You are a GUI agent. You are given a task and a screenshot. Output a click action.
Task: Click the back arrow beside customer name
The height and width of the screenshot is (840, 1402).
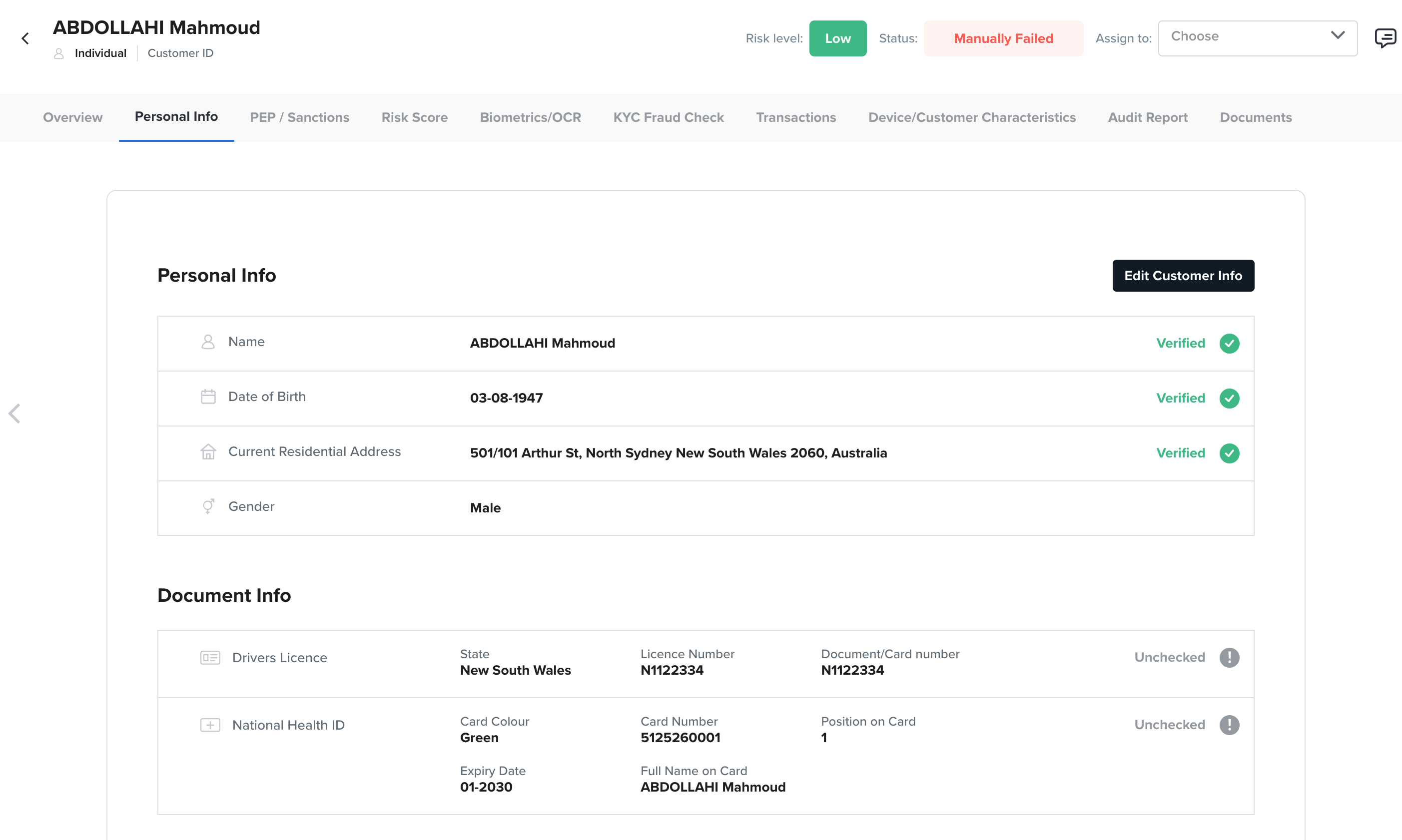(x=25, y=38)
